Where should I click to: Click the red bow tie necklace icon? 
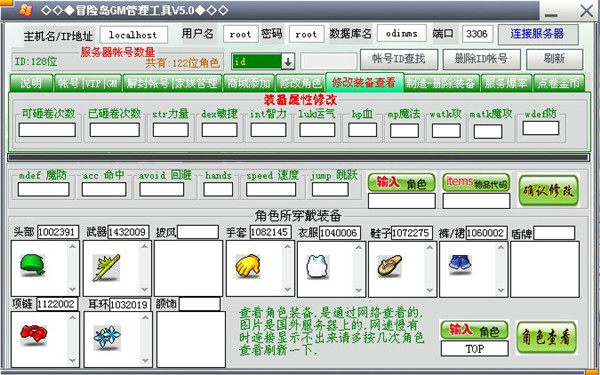point(34,335)
